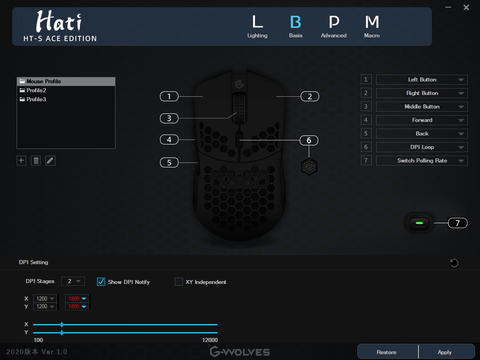Toggle the Show DPI Notify checkbox

(x=101, y=282)
